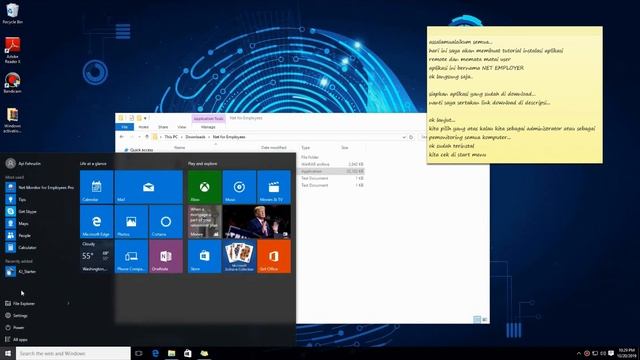
Task: Switch to Home tab in Explorer
Action: pos(144,127)
